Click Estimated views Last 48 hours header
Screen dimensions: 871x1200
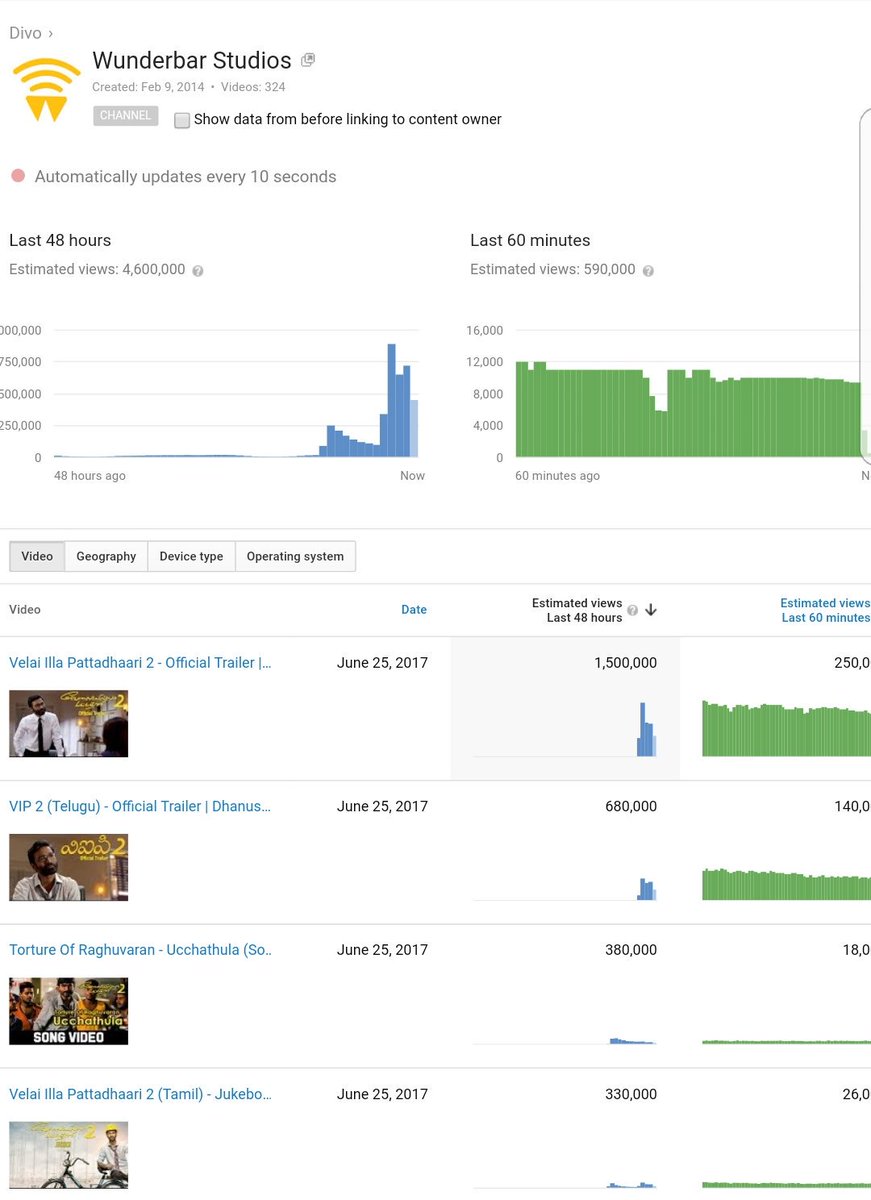tap(577, 610)
